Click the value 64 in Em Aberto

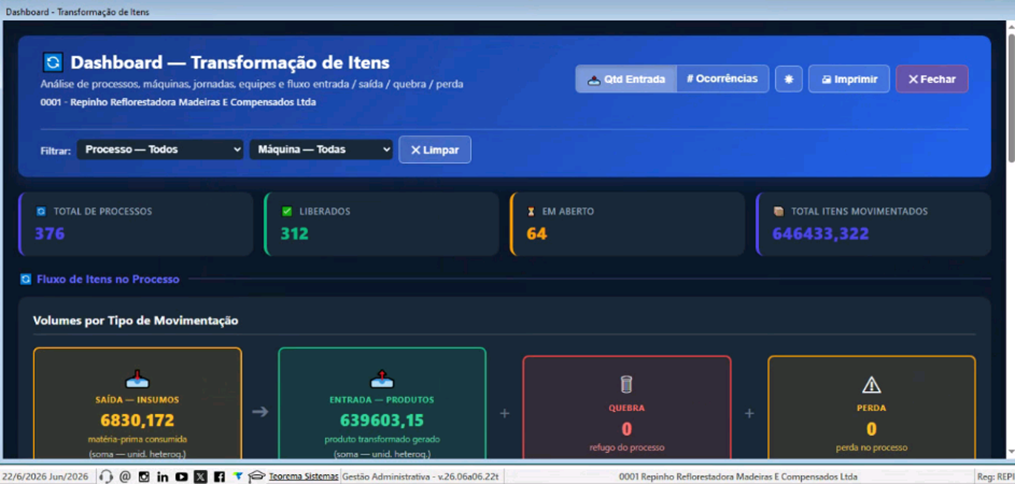[537, 234]
